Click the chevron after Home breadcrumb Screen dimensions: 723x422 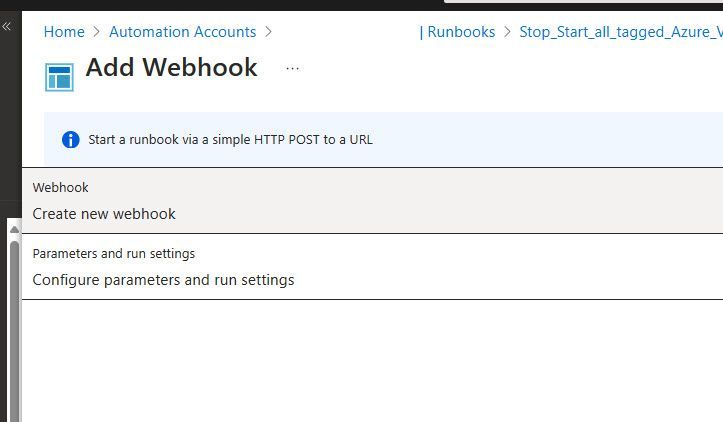[97, 32]
